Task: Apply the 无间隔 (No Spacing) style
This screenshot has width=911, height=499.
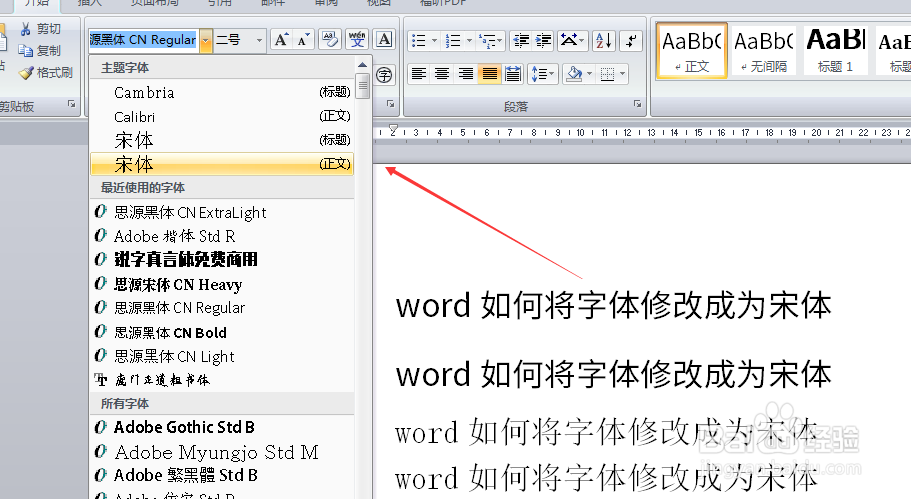Action: (x=764, y=51)
